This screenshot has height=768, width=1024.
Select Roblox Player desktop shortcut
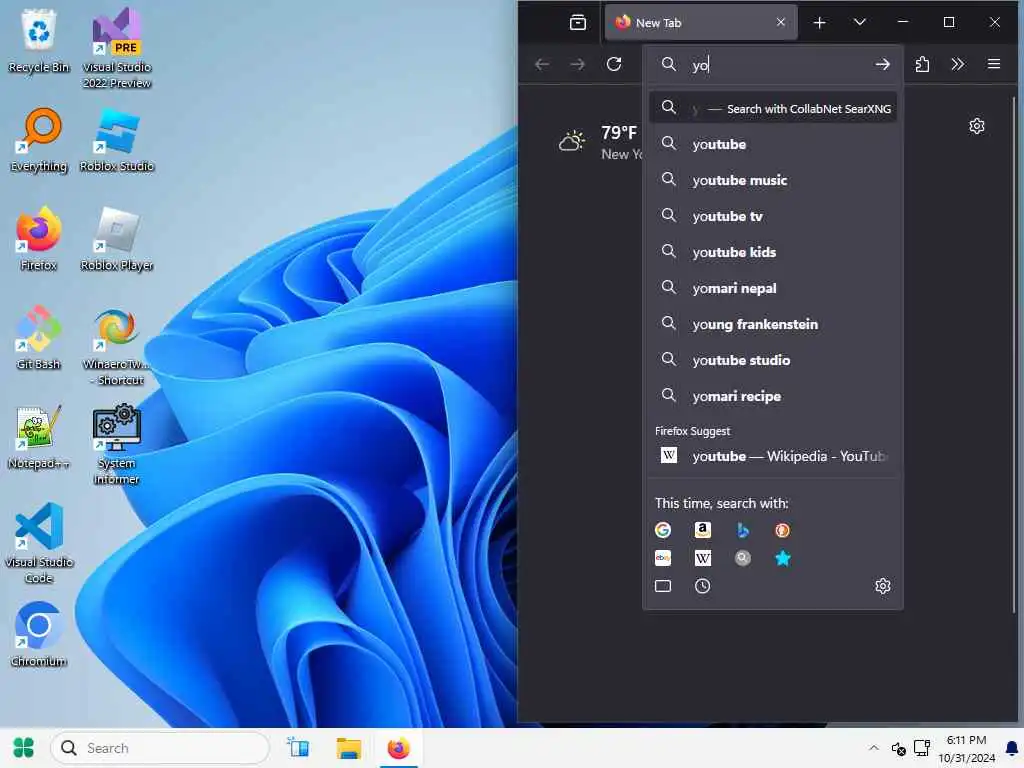point(117,239)
